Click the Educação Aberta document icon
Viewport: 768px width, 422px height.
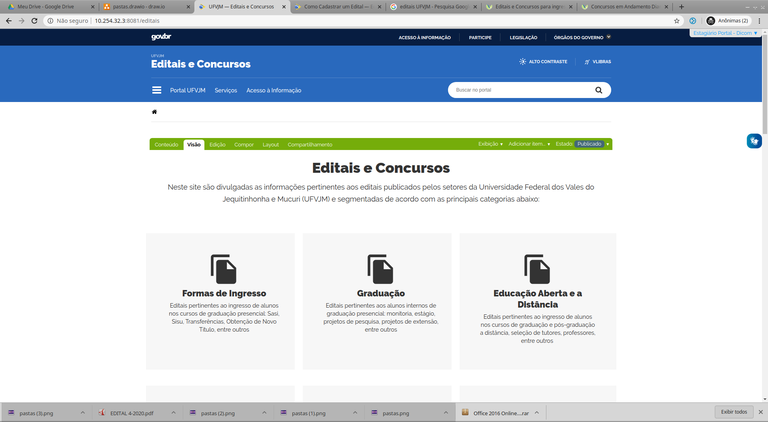pyautogui.click(x=537, y=268)
